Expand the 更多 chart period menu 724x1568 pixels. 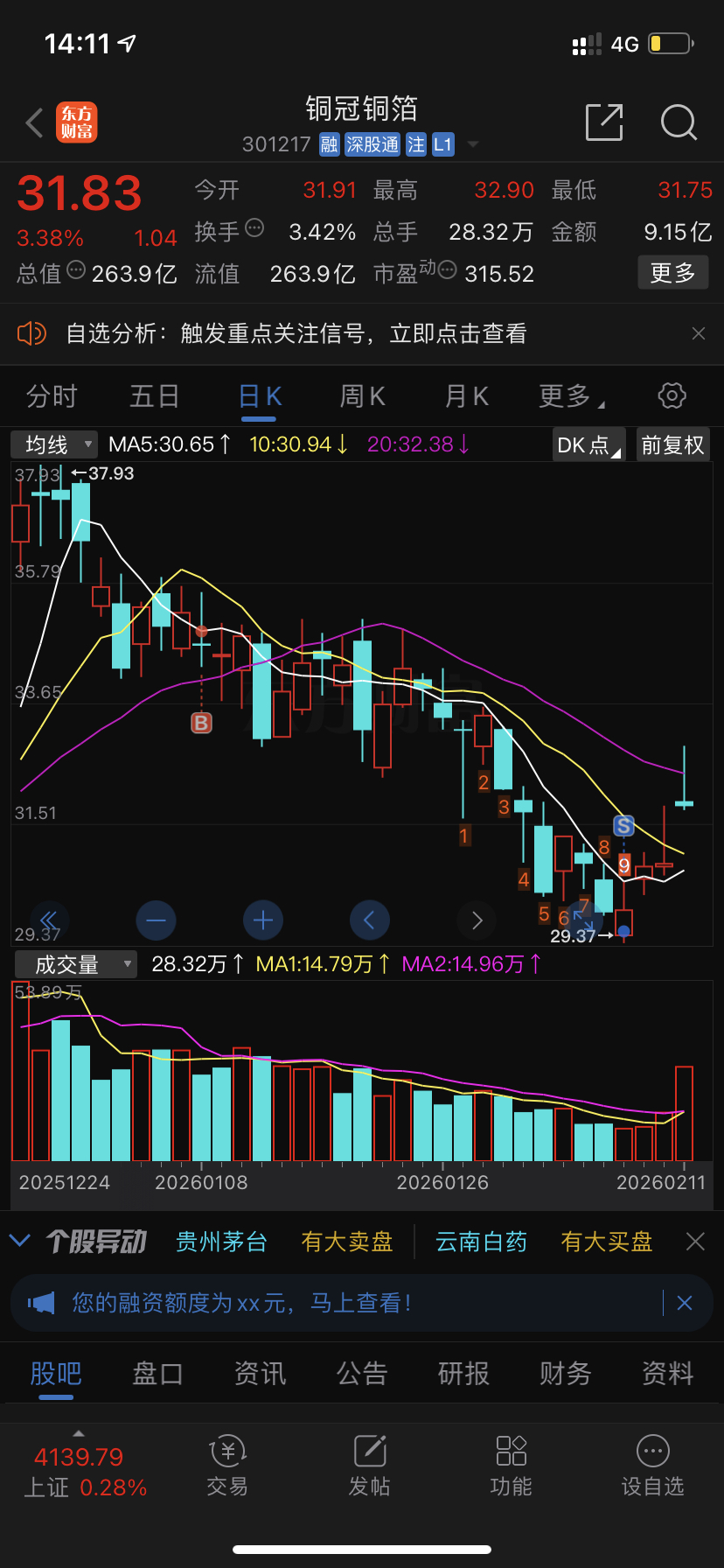coord(572,396)
